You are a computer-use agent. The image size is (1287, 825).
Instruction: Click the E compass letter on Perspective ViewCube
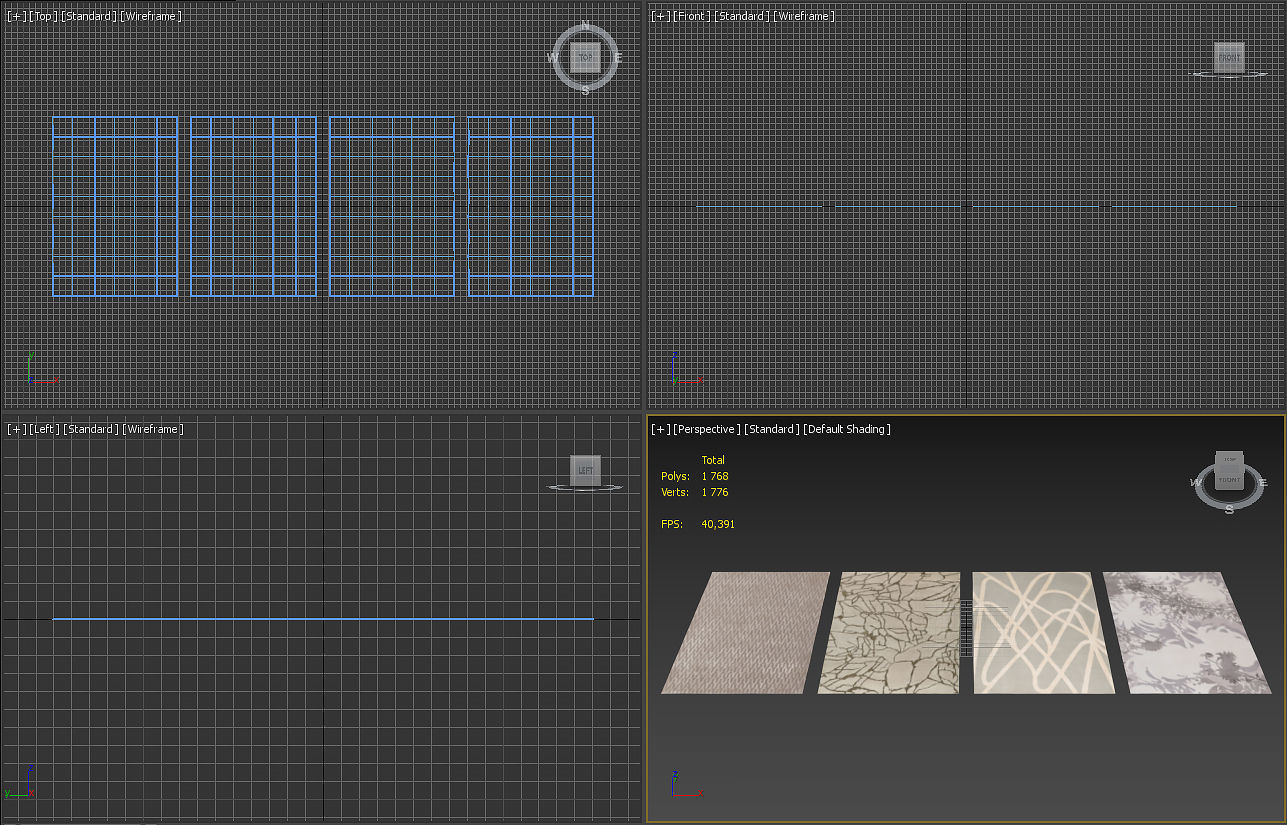[1264, 482]
